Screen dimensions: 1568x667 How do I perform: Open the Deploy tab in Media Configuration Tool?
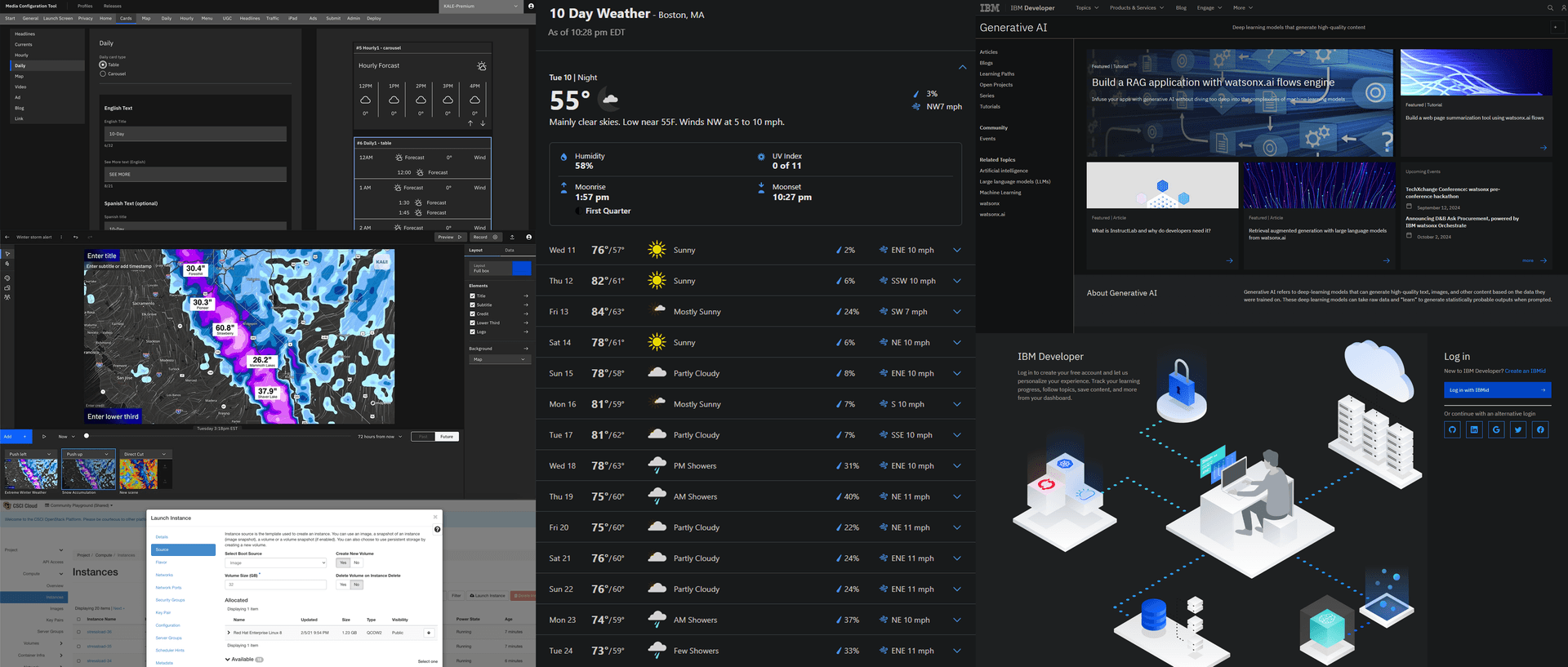click(x=374, y=18)
